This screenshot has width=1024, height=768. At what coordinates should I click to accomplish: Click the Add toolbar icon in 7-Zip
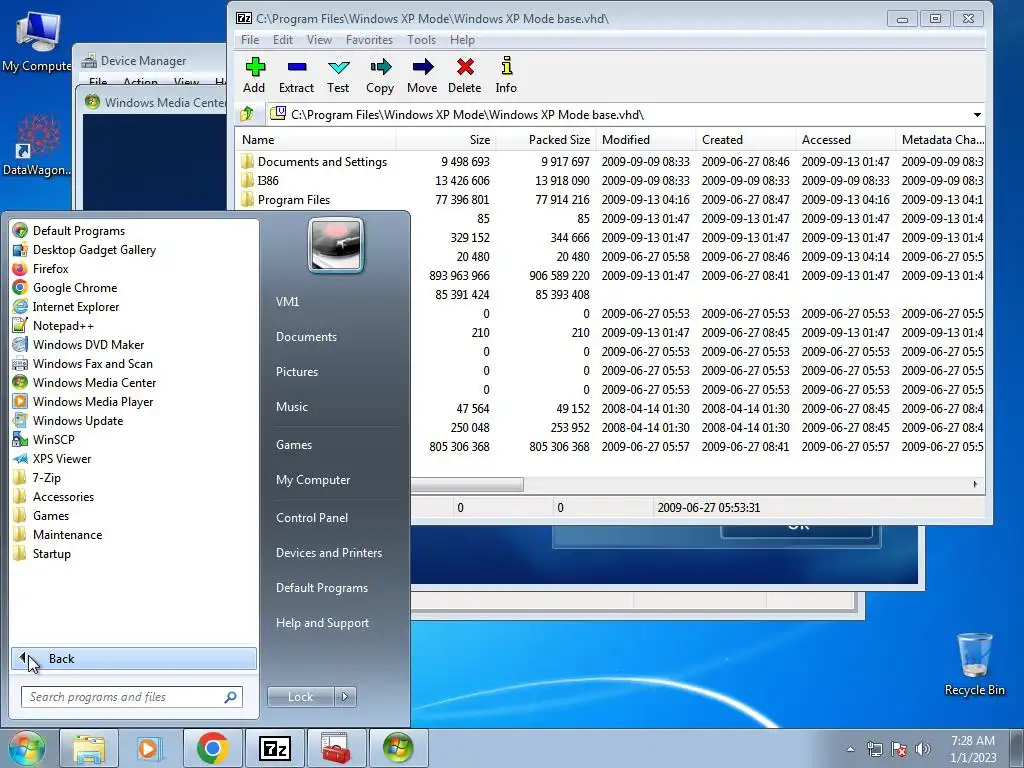pos(255,75)
